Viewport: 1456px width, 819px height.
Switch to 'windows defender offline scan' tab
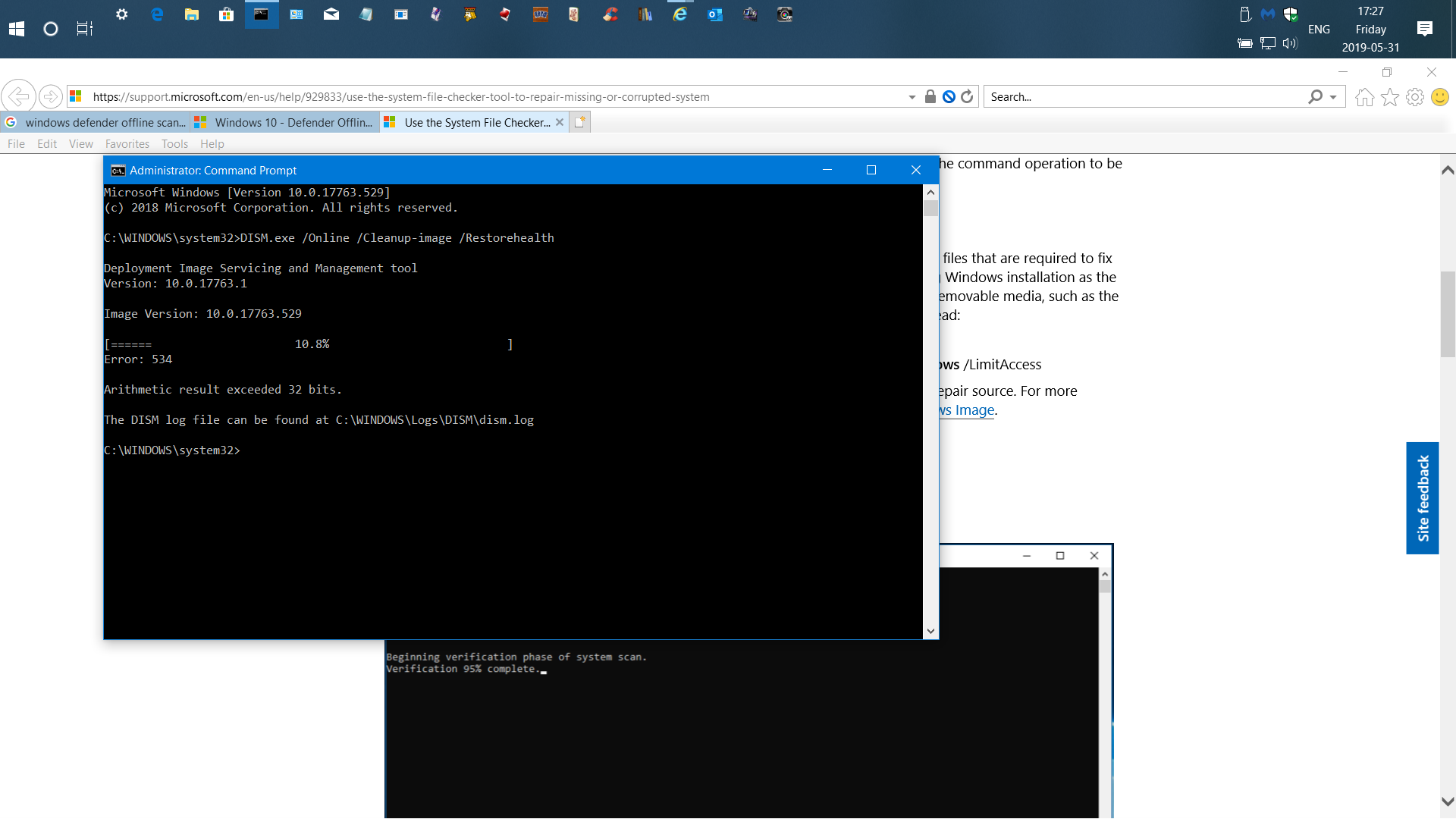click(96, 122)
